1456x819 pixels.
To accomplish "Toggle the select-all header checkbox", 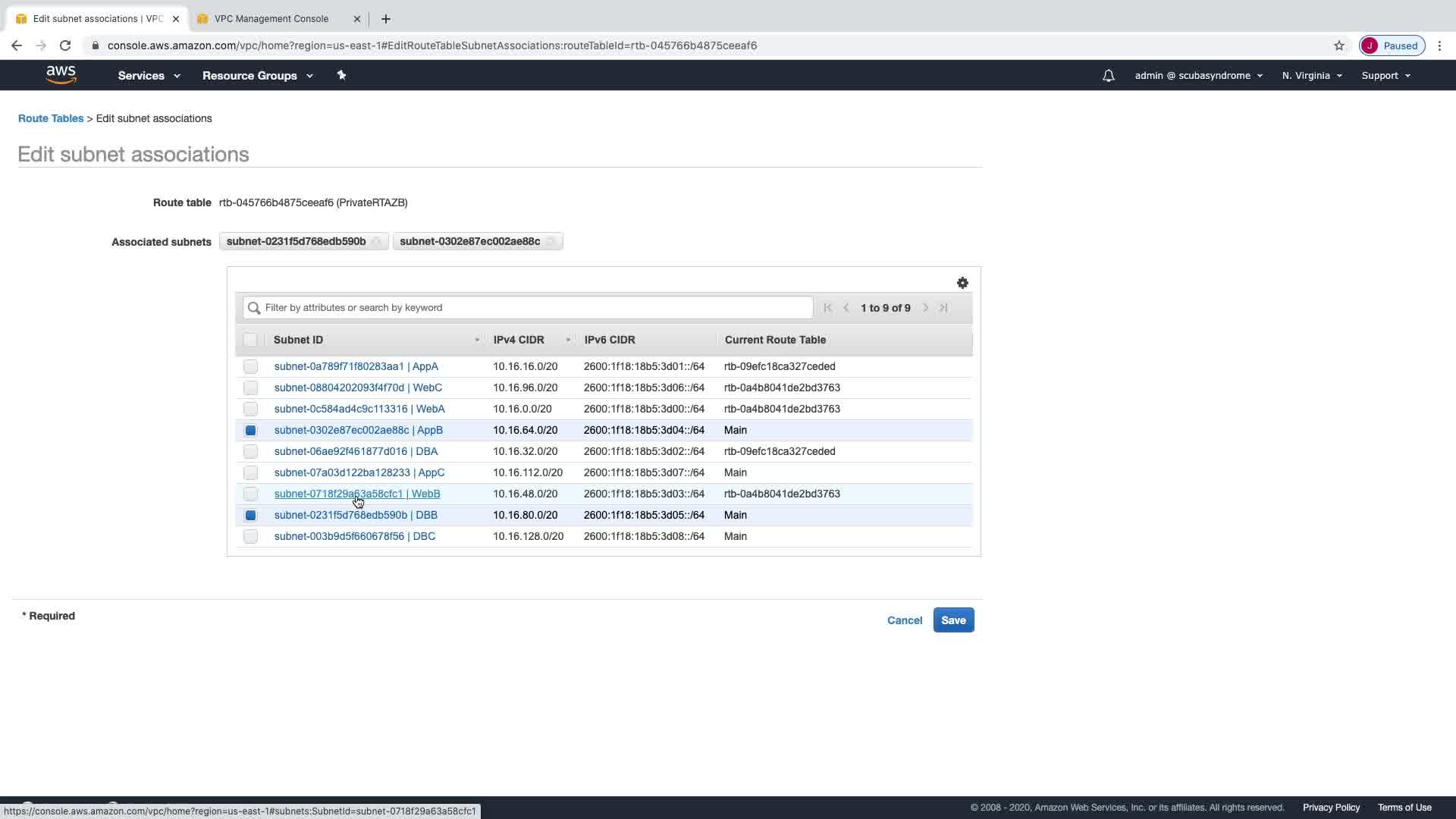I will [250, 340].
